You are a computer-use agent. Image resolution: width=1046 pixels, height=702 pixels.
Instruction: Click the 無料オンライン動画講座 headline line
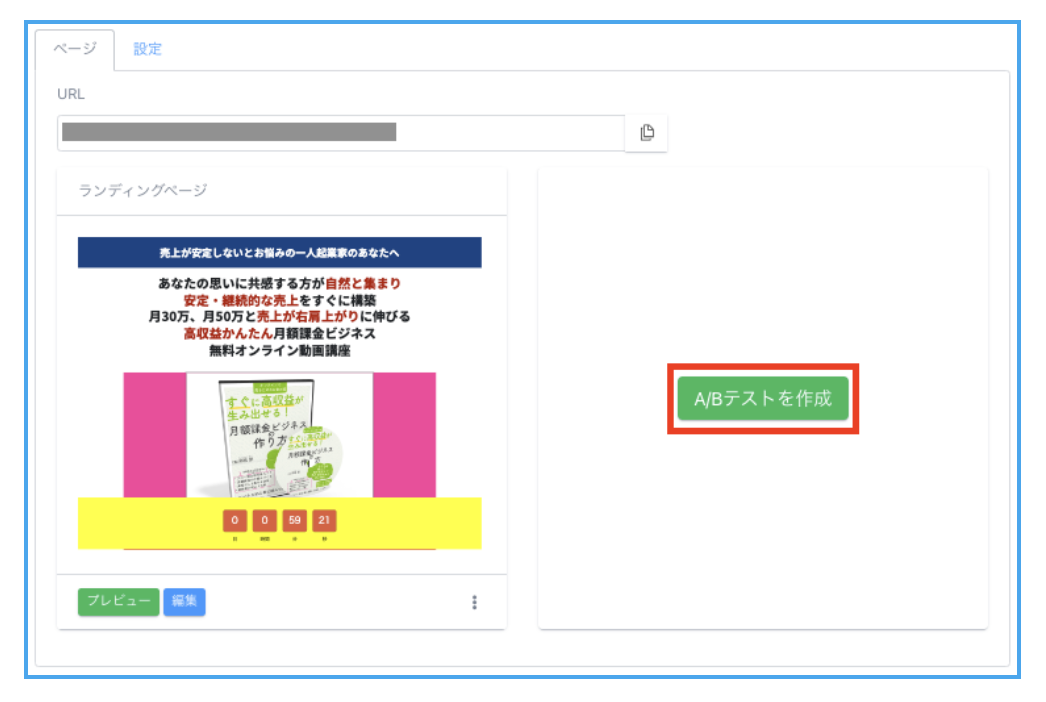coord(279,351)
